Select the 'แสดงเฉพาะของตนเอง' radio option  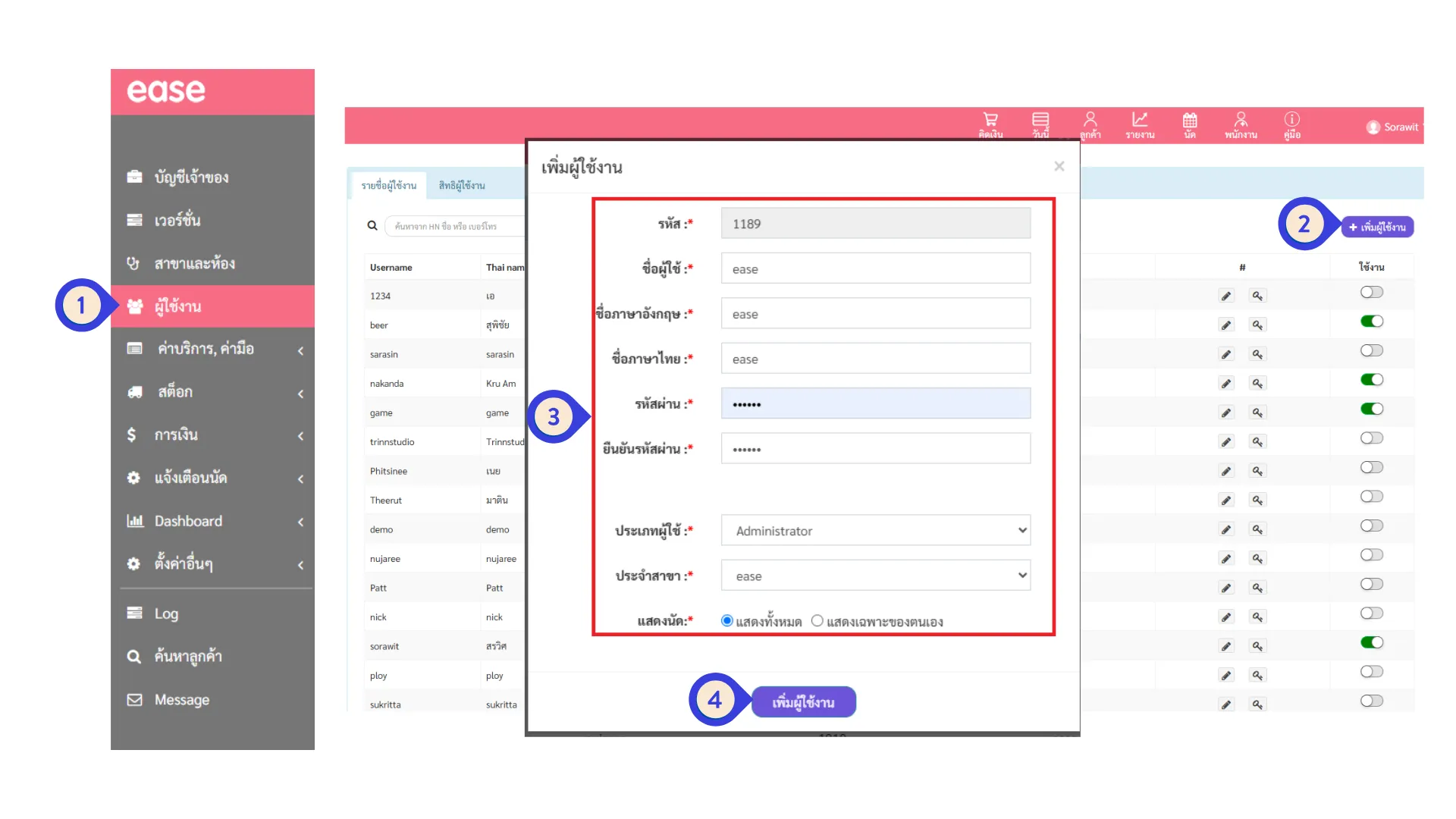[x=817, y=621]
